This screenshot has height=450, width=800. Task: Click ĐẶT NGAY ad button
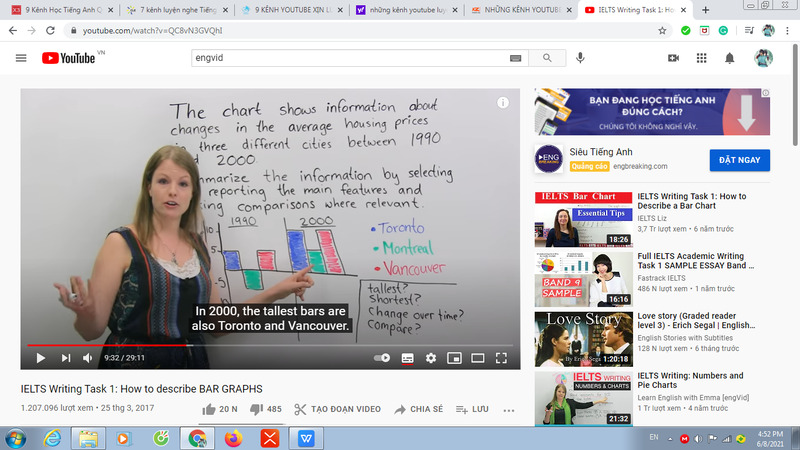739,160
